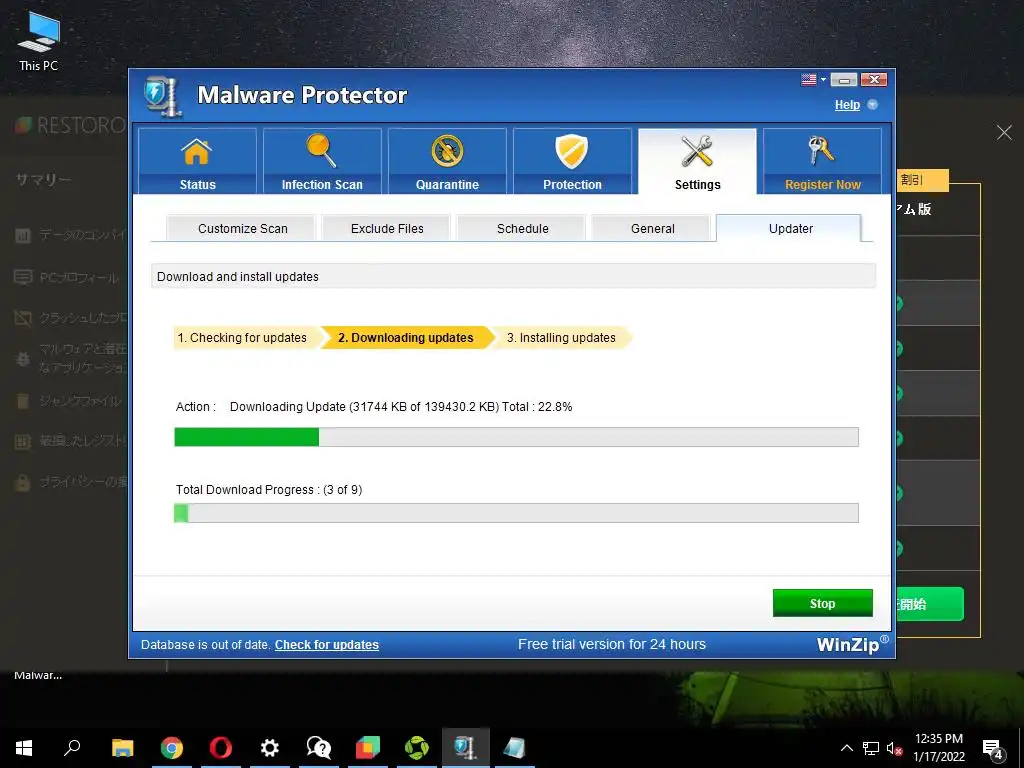The image size is (1024, 768).
Task: Click the update download progress bar
Action: pyautogui.click(x=516, y=437)
